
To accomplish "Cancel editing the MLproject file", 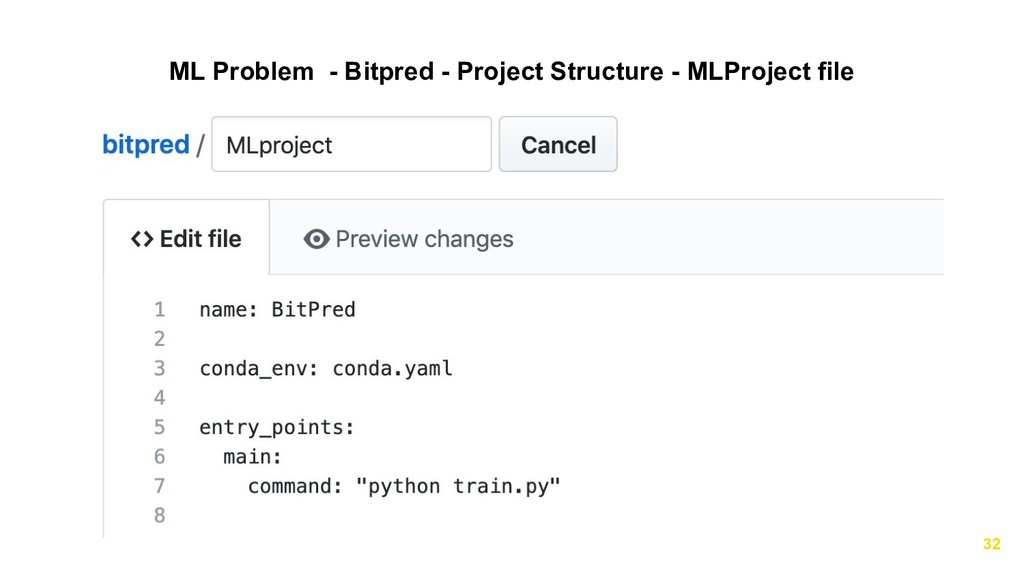I will click(x=558, y=144).
